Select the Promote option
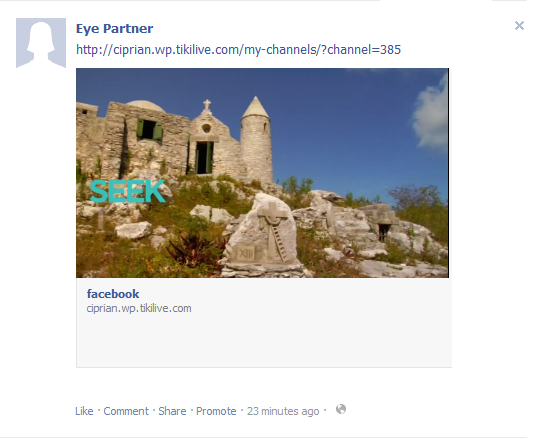This screenshot has width=544, height=439. (216, 411)
